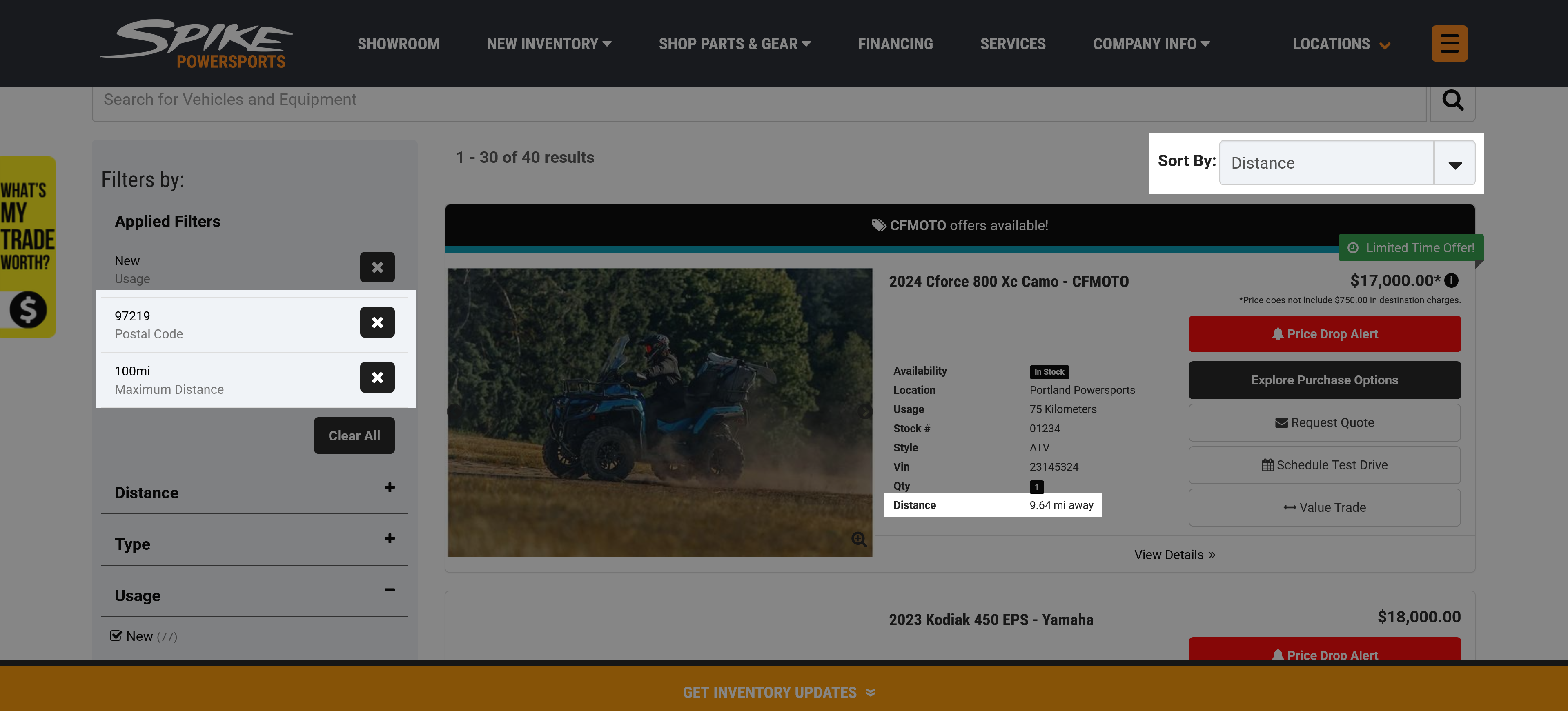Open View Details for Cforce 800
The width and height of the screenshot is (1568, 711).
tap(1174, 555)
